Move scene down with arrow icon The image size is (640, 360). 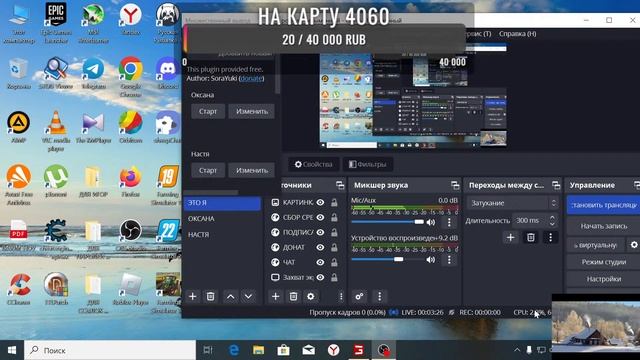click(x=248, y=296)
